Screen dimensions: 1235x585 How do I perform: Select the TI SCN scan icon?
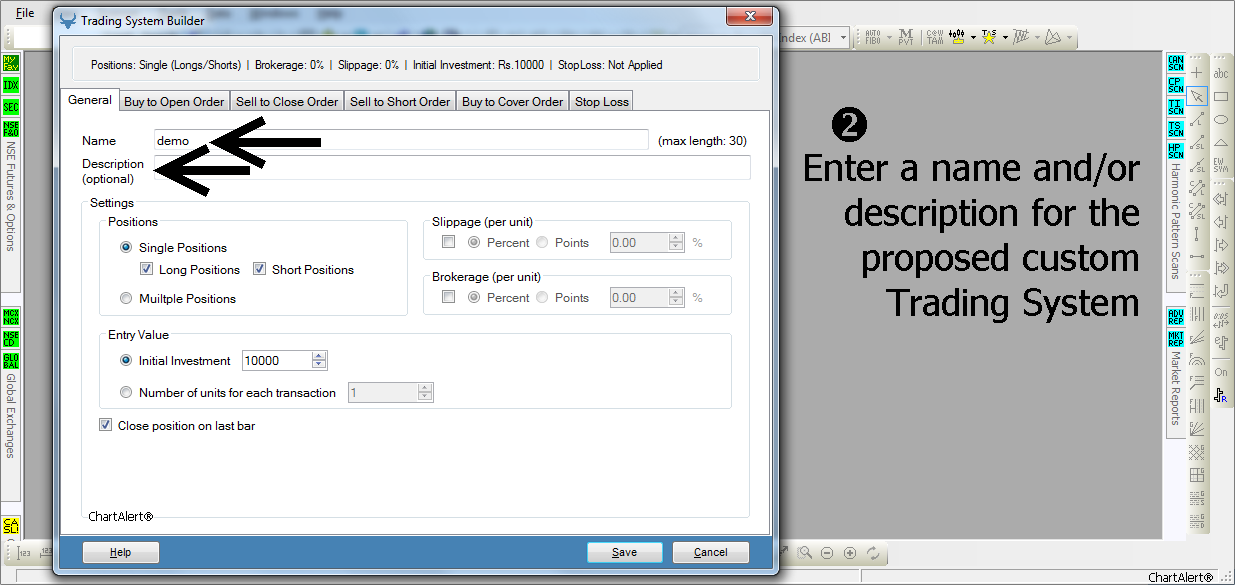pyautogui.click(x=1175, y=107)
